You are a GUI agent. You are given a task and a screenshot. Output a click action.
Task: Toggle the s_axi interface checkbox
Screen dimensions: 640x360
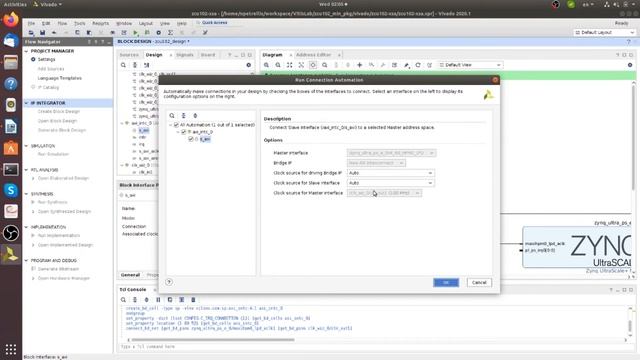[x=191, y=139]
